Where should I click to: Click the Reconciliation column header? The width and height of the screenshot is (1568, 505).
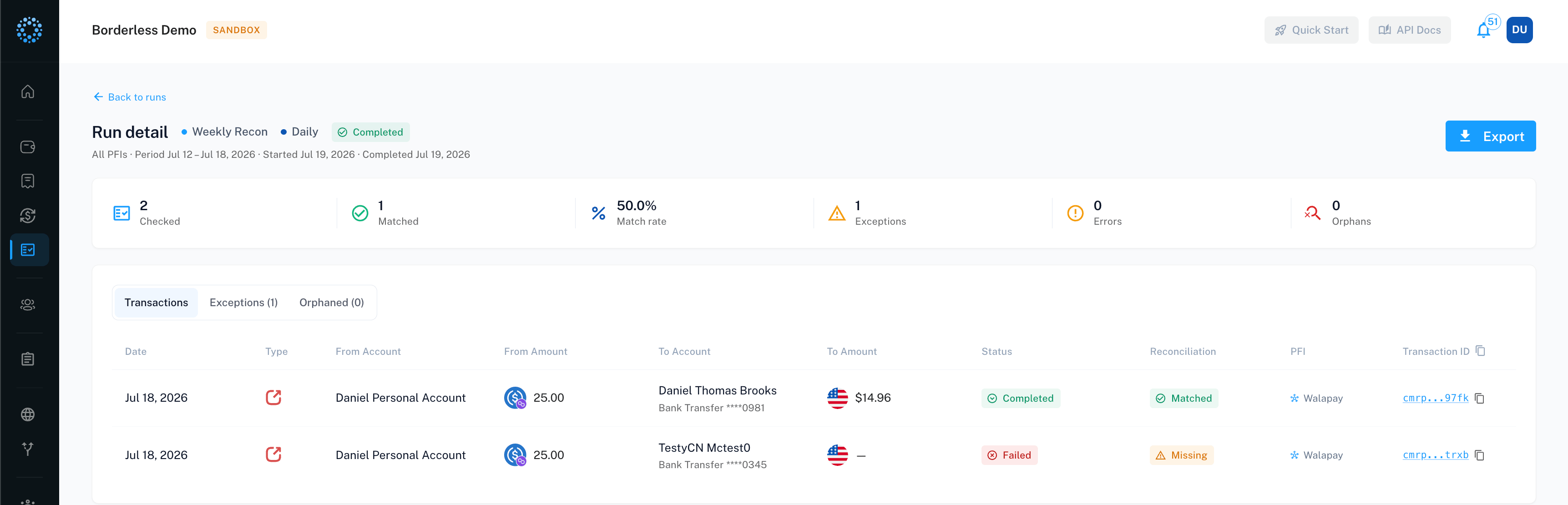click(x=1183, y=351)
